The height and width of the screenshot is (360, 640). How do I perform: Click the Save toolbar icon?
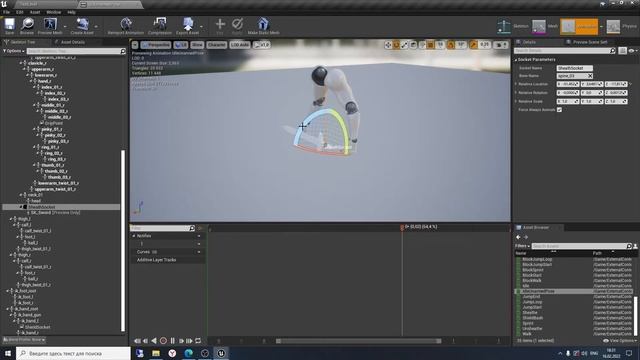9,26
